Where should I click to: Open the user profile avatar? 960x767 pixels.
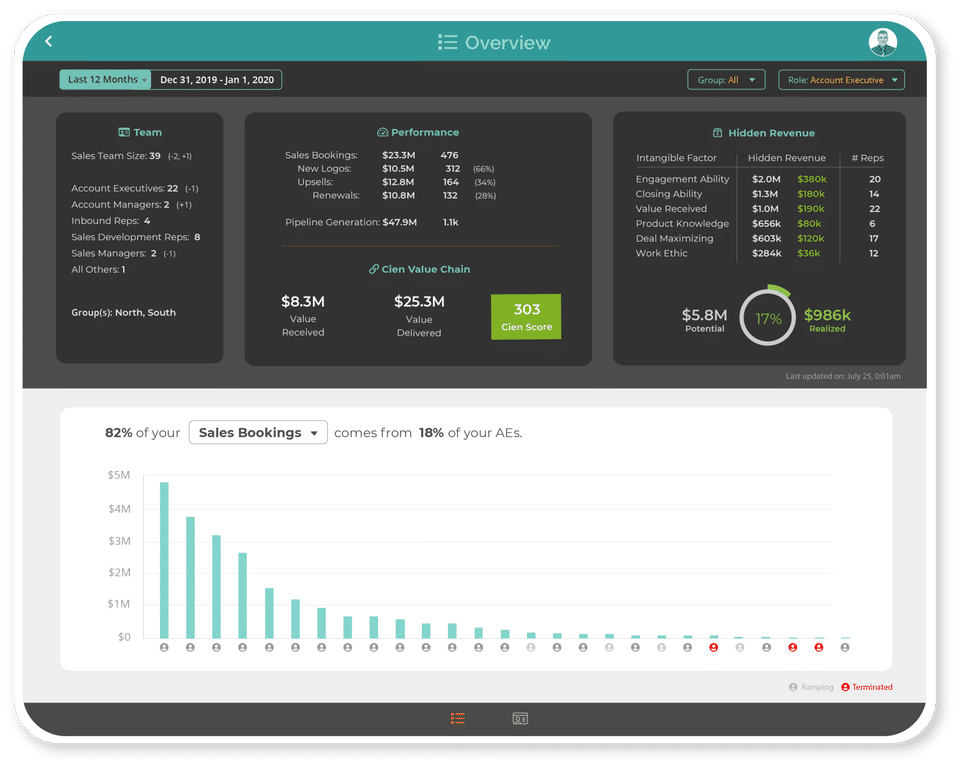pyautogui.click(x=883, y=42)
